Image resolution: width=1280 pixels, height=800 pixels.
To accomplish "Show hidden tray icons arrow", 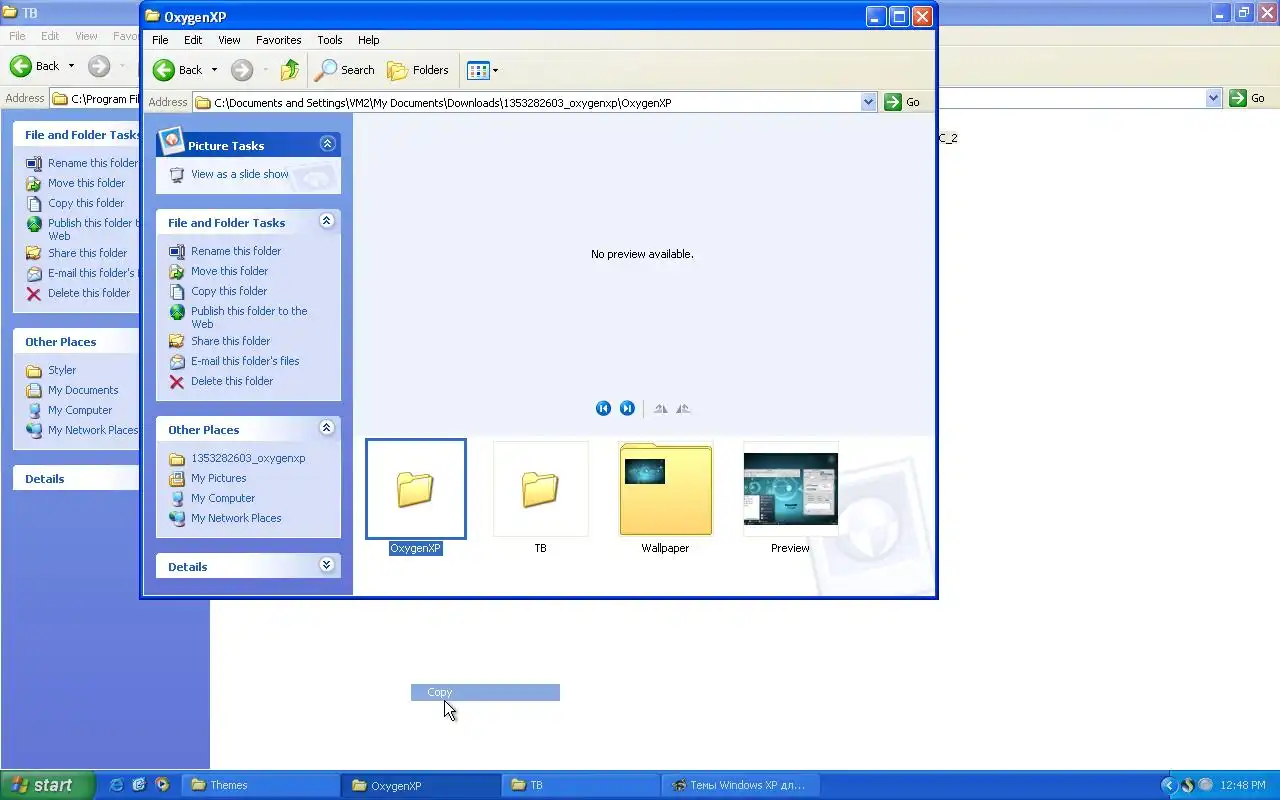I will (1168, 785).
